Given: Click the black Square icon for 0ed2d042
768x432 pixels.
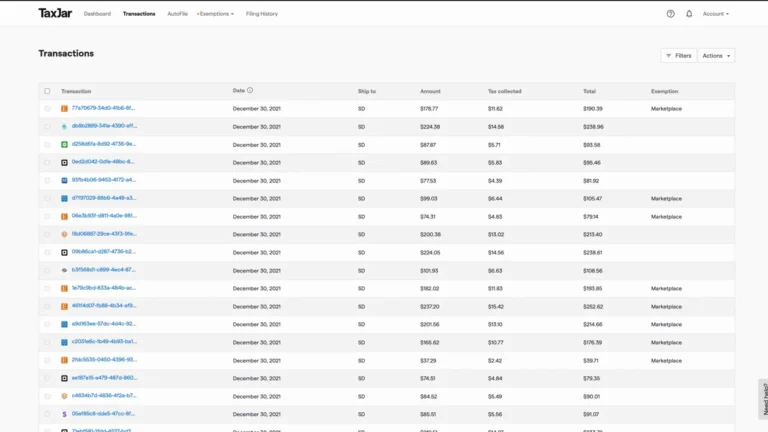Looking at the screenshot, I should (64, 163).
